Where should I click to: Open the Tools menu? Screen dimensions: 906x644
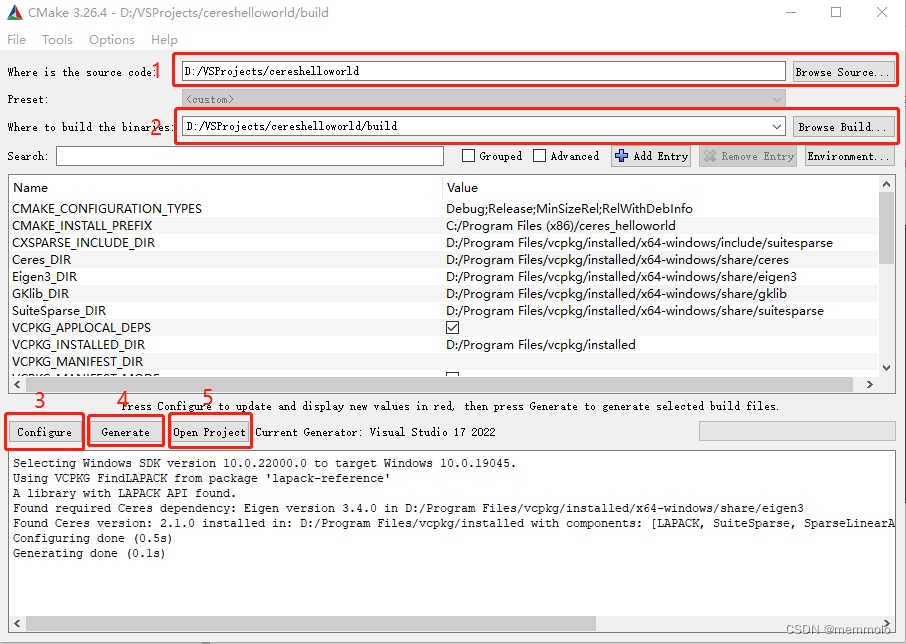[57, 39]
